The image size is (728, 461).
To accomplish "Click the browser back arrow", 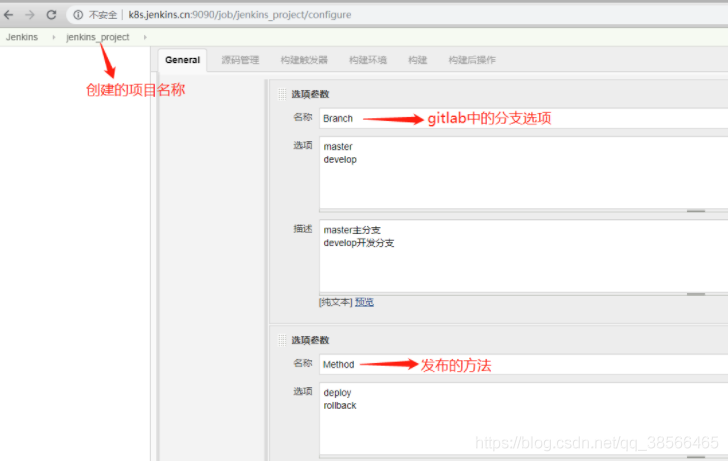I will [x=9, y=15].
